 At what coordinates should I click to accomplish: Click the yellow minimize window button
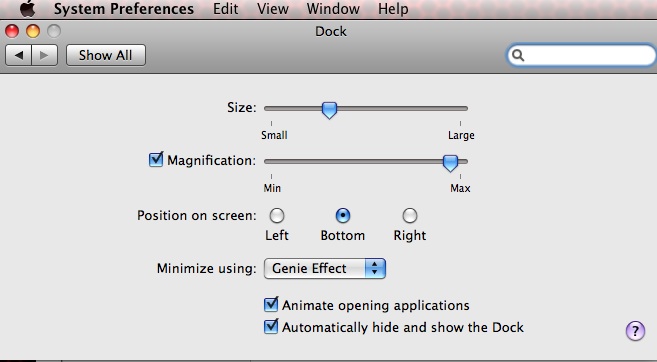coord(33,31)
